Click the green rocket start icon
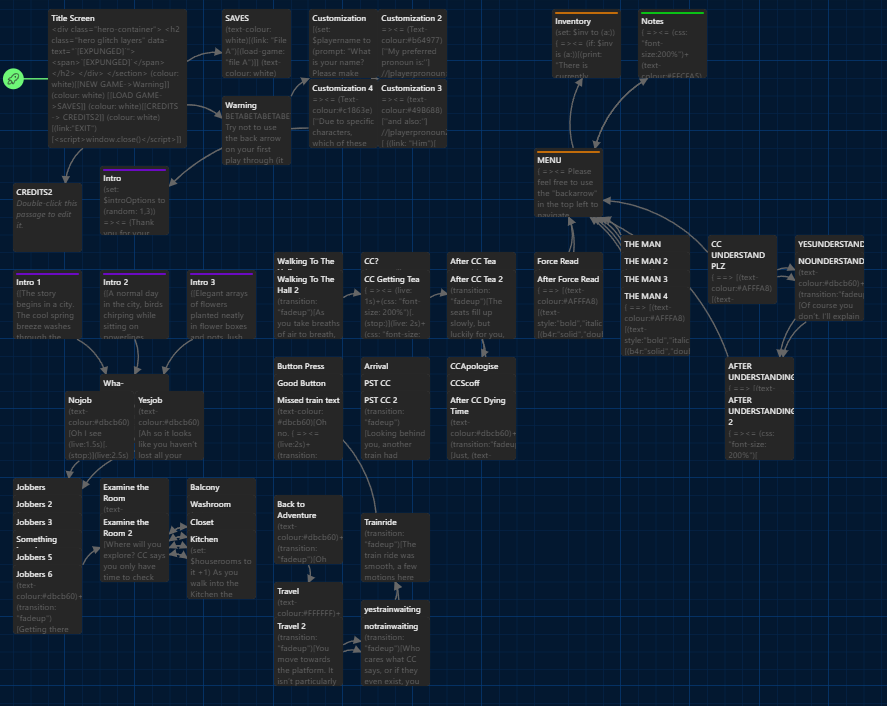This screenshot has height=706, width=887. pos(13,79)
